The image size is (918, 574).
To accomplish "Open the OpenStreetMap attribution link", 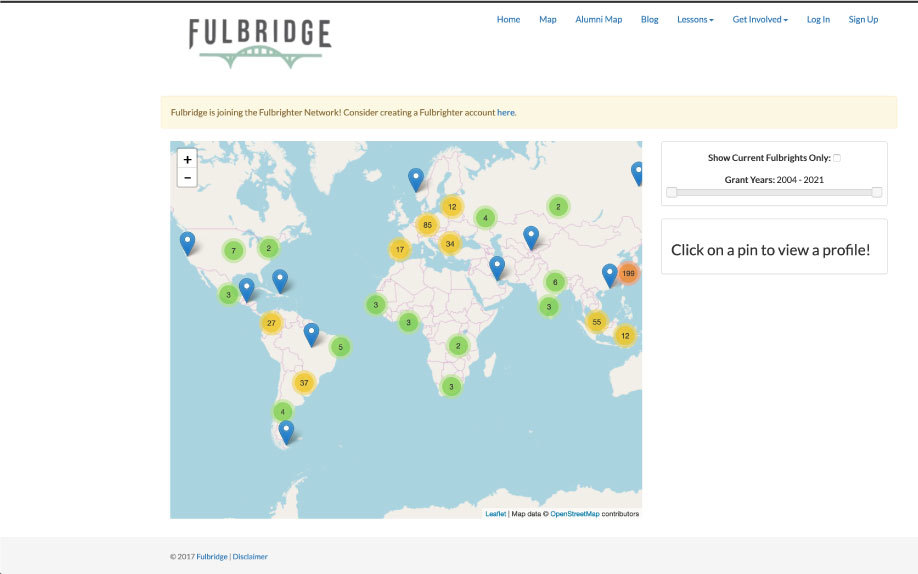I will point(574,514).
